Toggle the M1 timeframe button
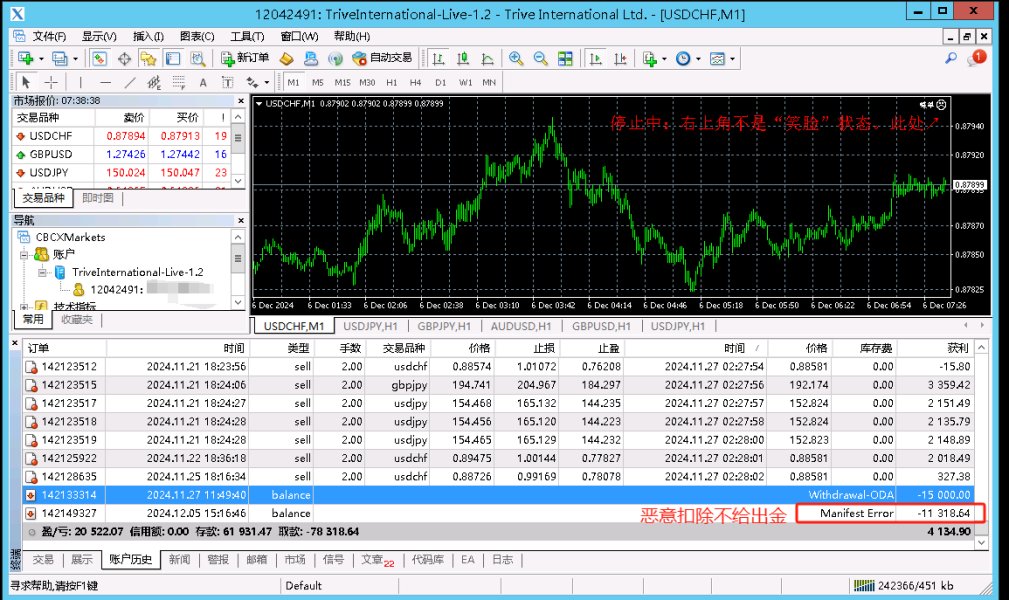 (294, 82)
